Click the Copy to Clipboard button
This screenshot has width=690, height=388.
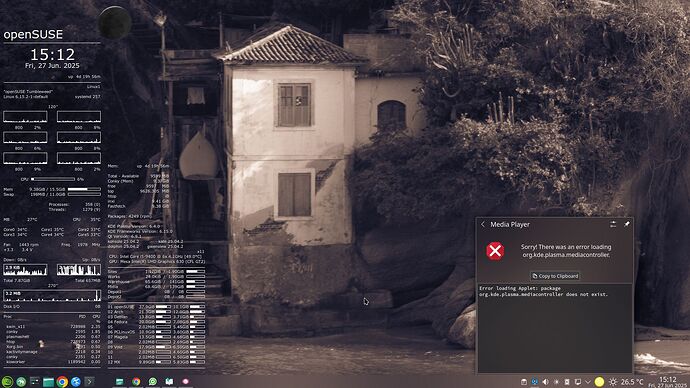(555, 276)
